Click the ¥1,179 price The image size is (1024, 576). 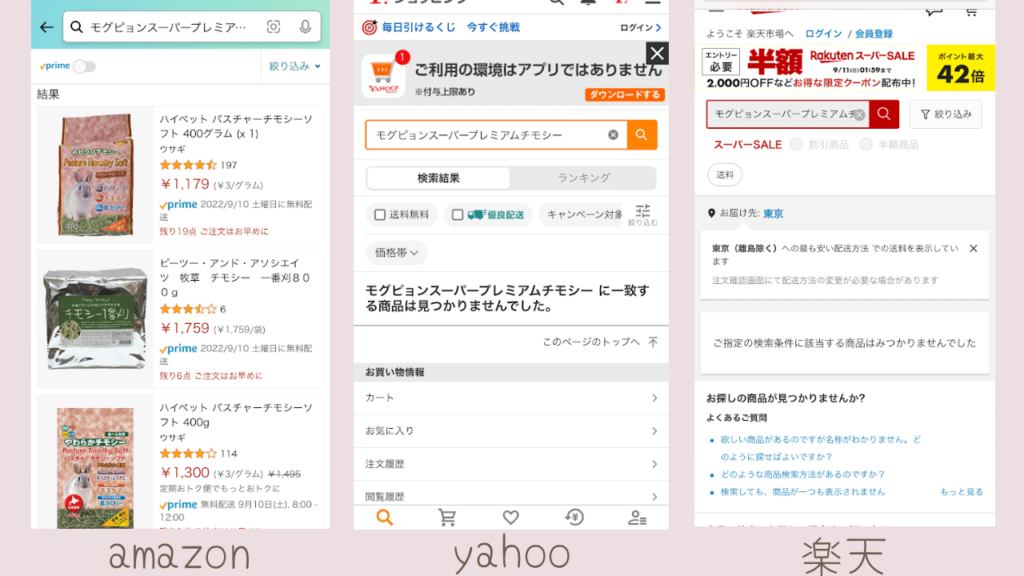tap(185, 184)
